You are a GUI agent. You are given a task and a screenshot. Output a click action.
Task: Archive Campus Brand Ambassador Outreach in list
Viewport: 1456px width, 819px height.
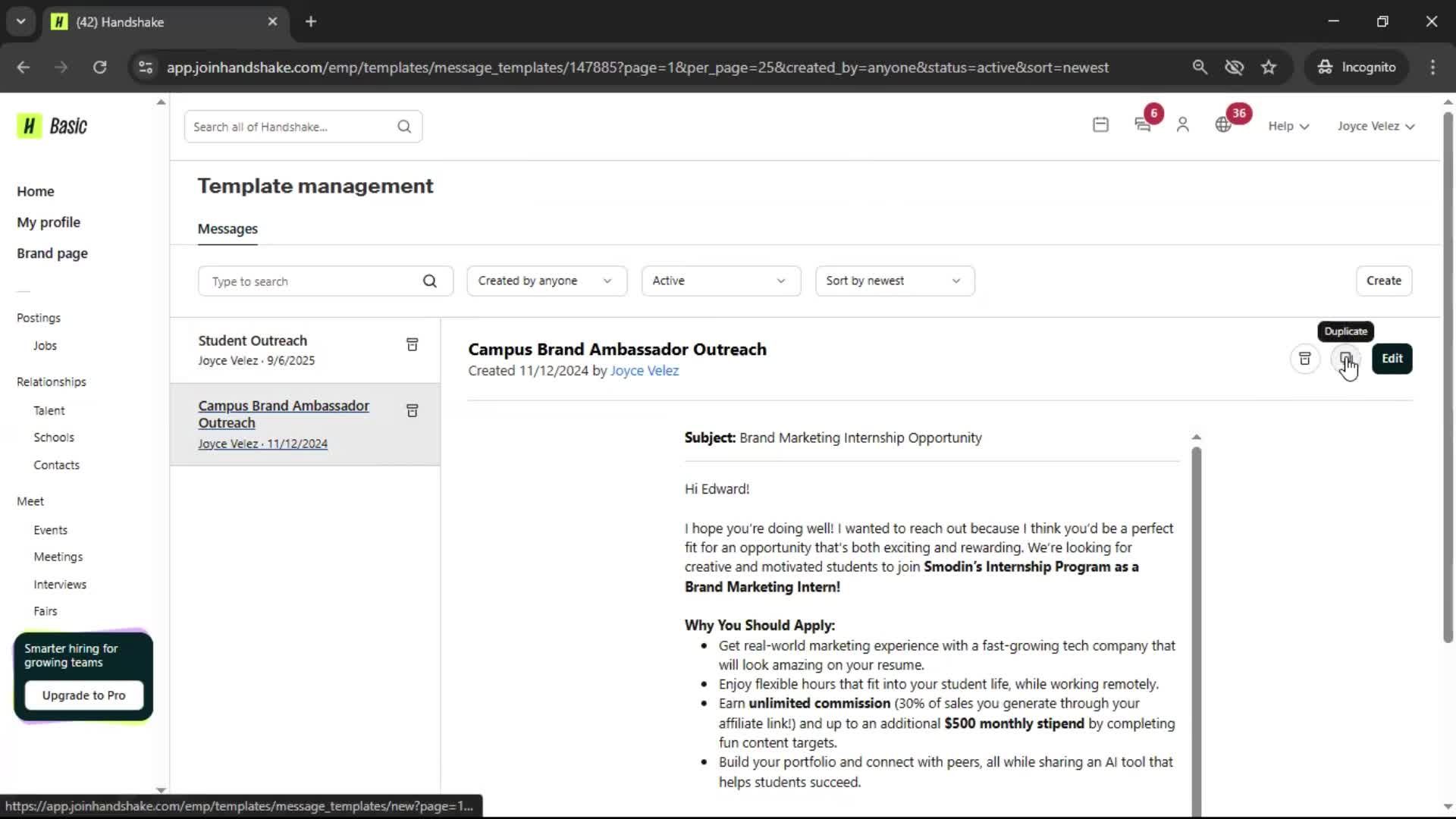coord(413,410)
